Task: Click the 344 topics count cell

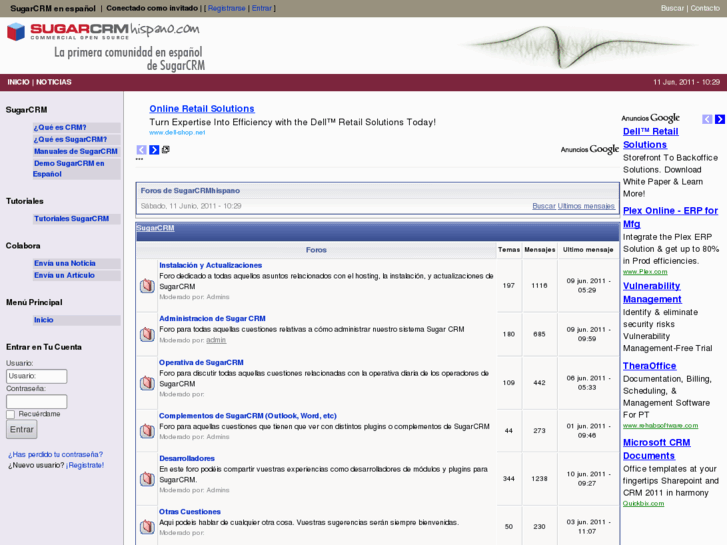Action: (x=509, y=479)
